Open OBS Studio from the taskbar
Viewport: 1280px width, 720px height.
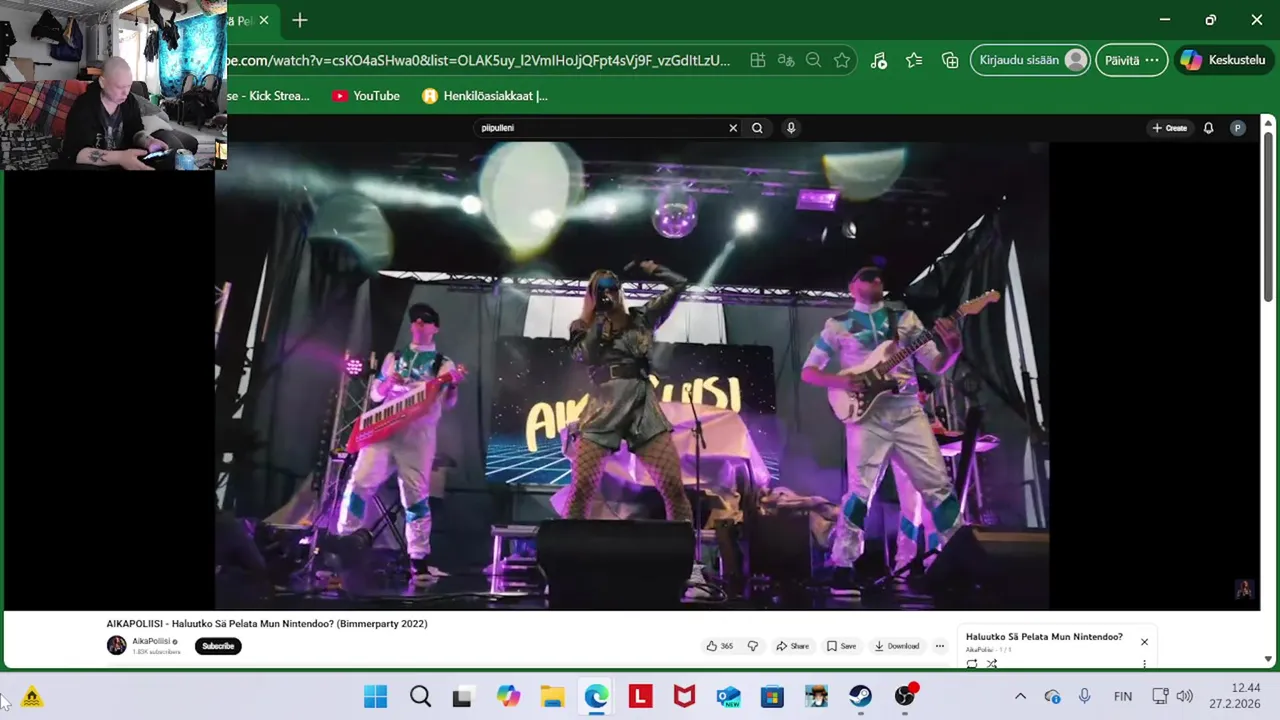tap(905, 697)
